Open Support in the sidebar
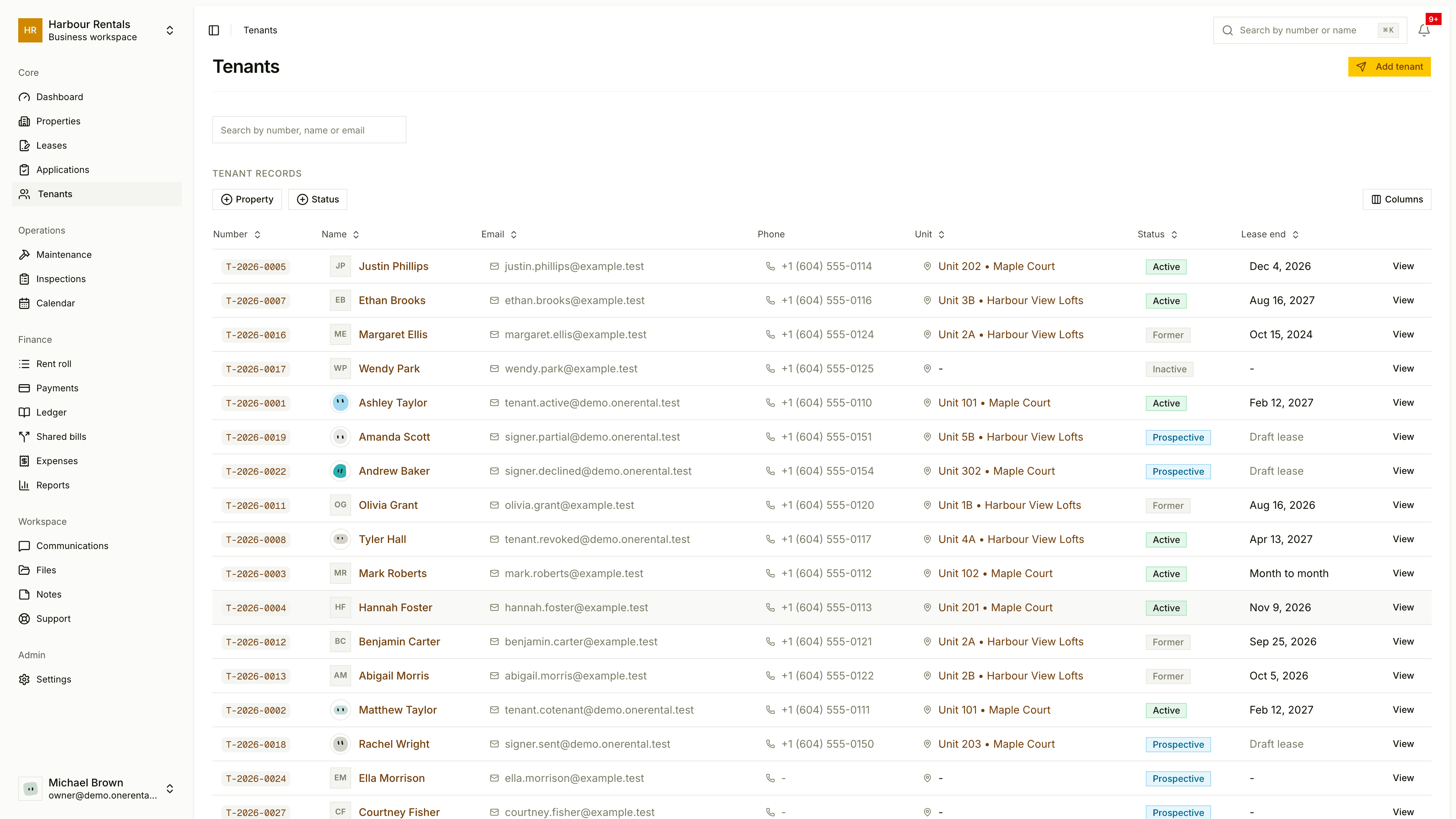The width and height of the screenshot is (1456, 819). tap(97, 619)
